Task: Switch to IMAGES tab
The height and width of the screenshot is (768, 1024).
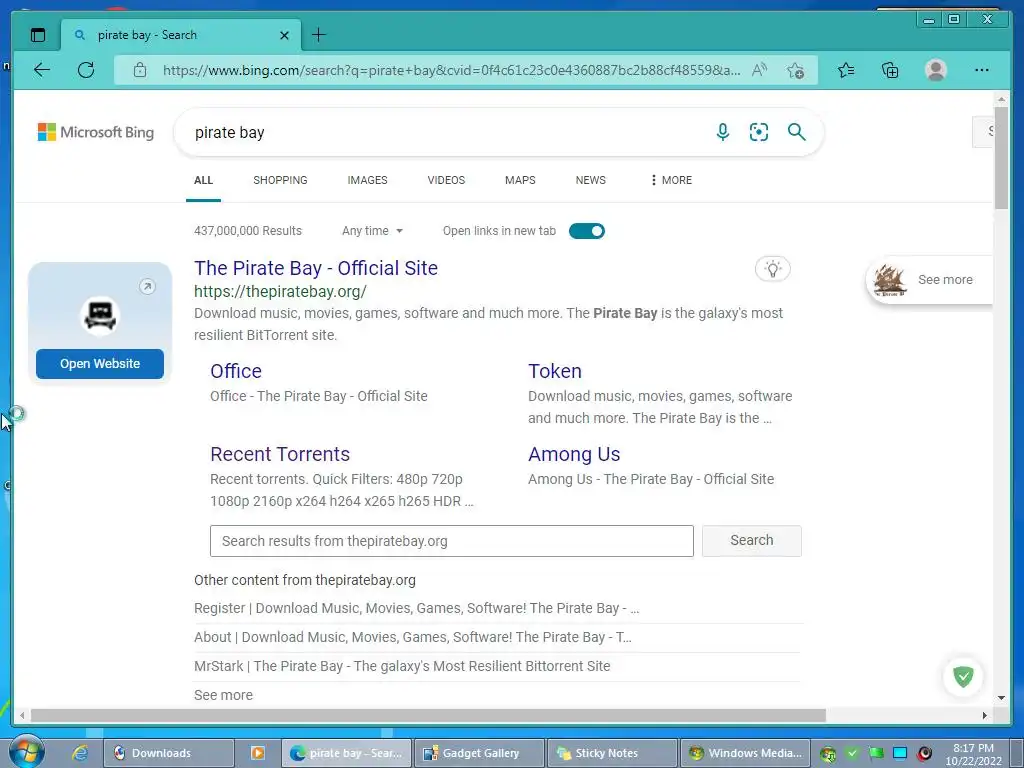Action: pos(367,180)
